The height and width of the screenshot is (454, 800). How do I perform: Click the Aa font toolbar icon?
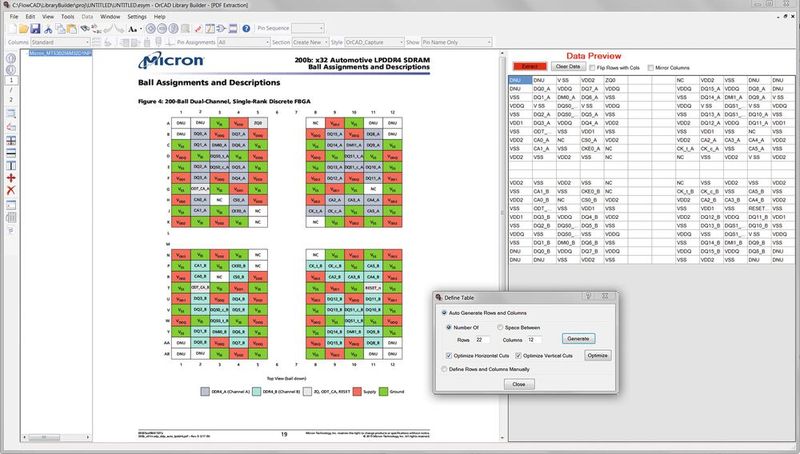click(133, 29)
